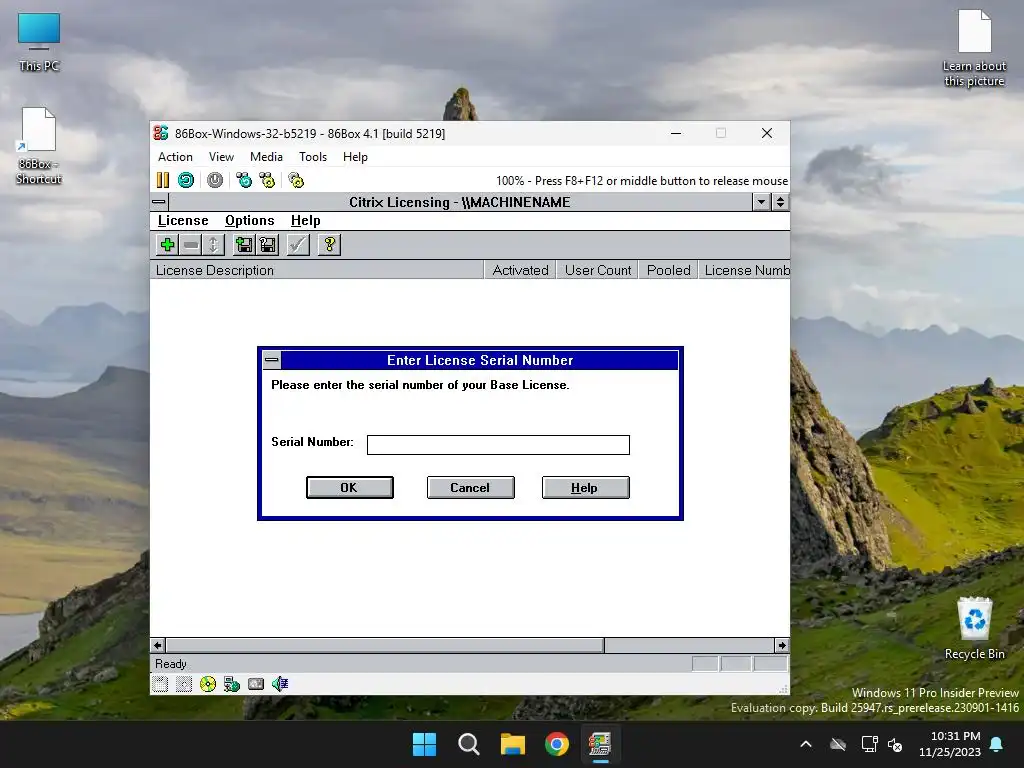Viewport: 1024px width, 768px height.
Task: Open 86Box machine settings icon
Action: point(296,180)
